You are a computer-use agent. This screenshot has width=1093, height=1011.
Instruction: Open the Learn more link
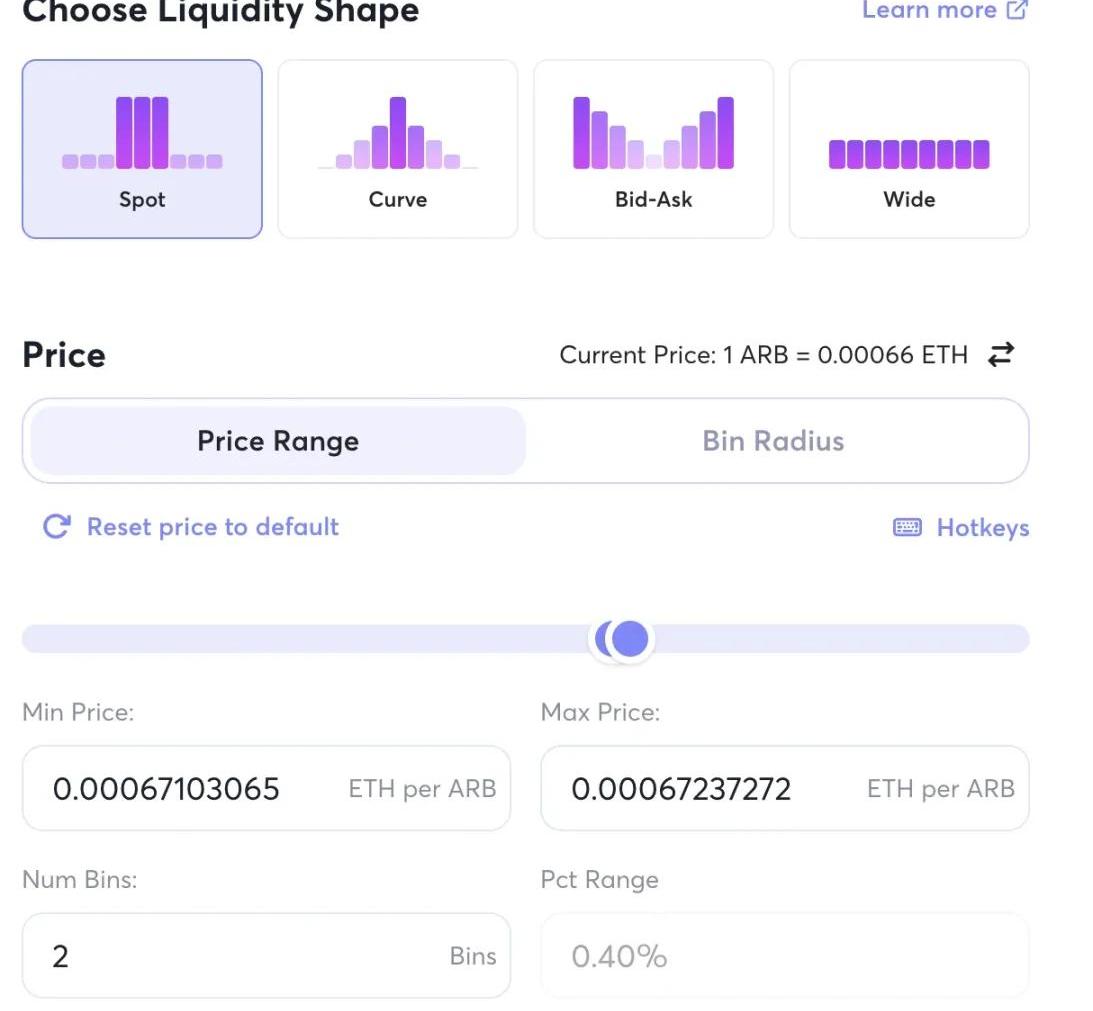tap(929, 11)
